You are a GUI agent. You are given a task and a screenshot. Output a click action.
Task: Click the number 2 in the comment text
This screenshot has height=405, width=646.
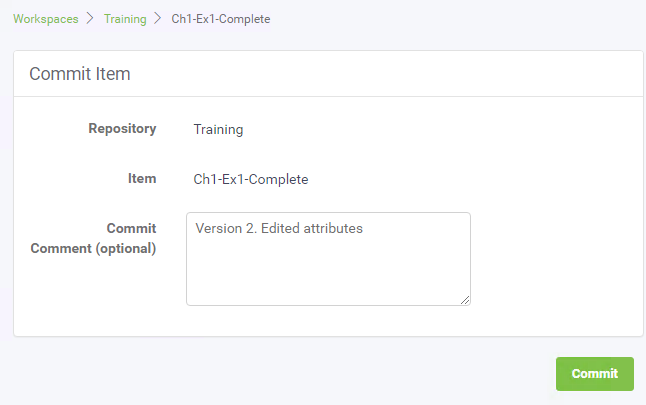(250, 228)
